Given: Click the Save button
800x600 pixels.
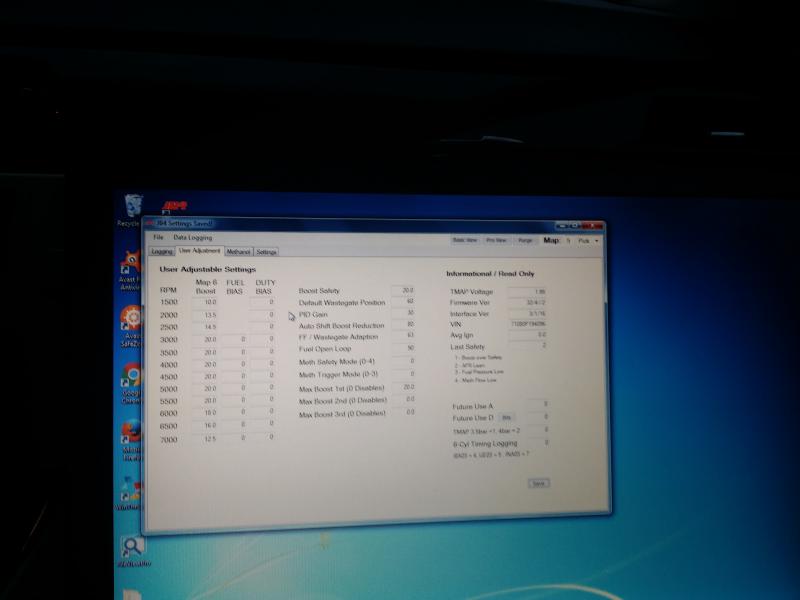Looking at the screenshot, I should pos(539,483).
